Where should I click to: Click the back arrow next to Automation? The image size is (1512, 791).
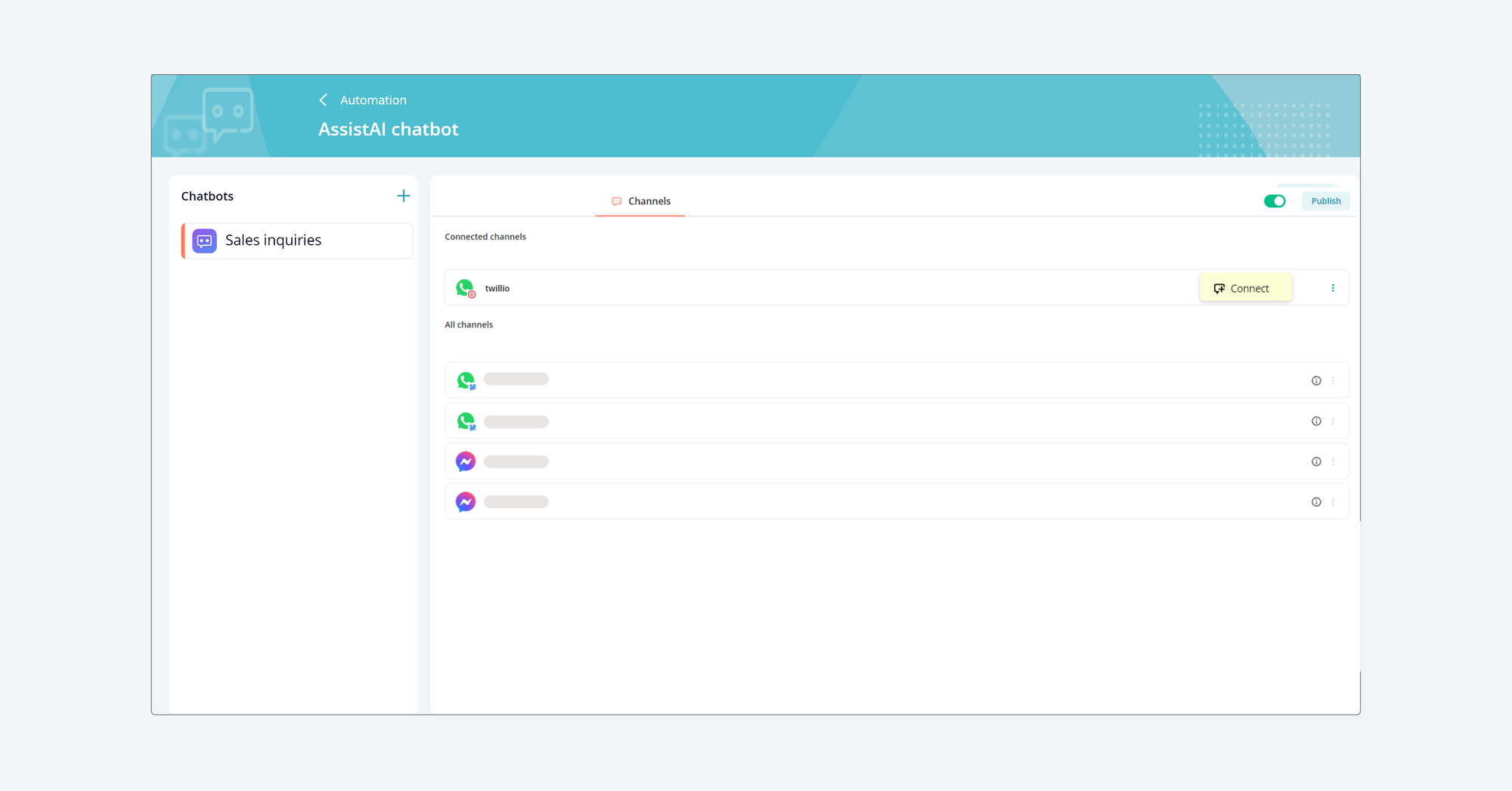point(323,99)
